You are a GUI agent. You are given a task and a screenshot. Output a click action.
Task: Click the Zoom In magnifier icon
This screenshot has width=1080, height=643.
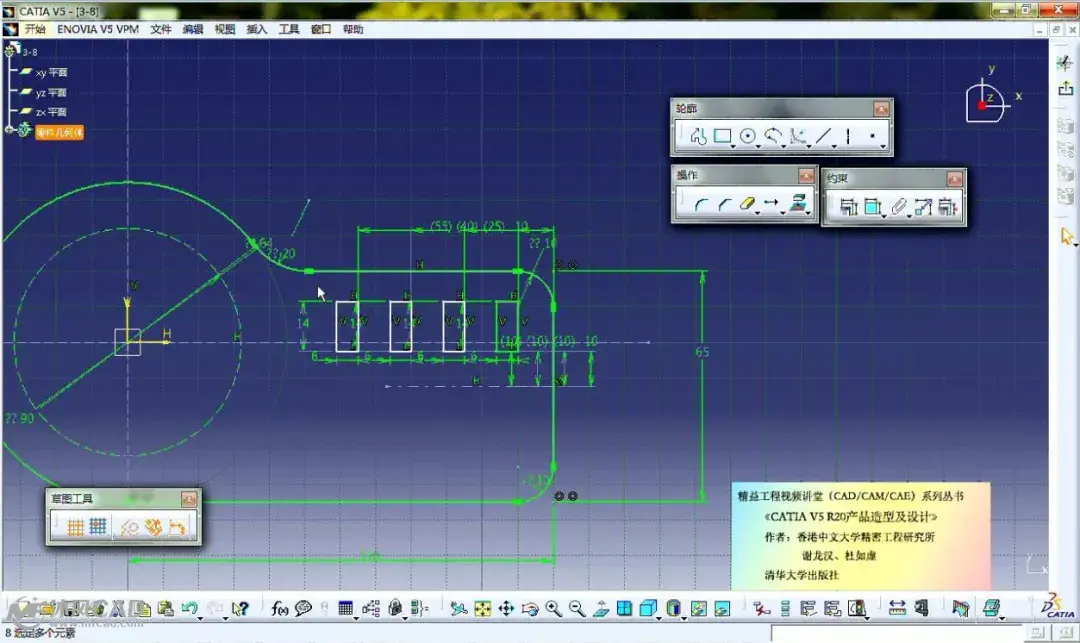tap(553, 609)
